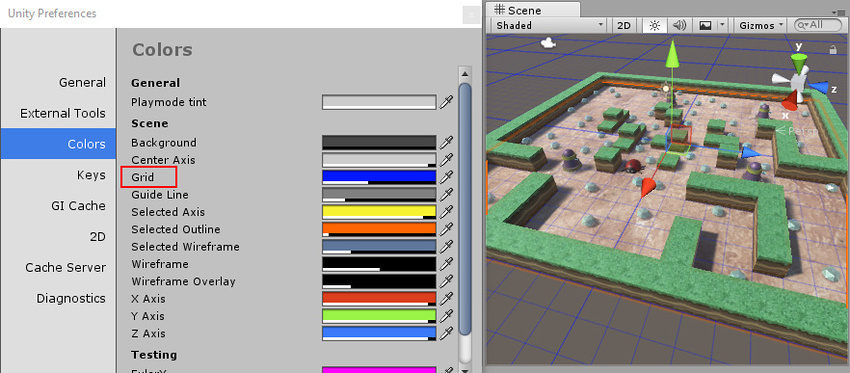Image resolution: width=850 pixels, height=373 pixels.
Task: Expand the Gizmos dropdown menu
Action: click(x=761, y=25)
